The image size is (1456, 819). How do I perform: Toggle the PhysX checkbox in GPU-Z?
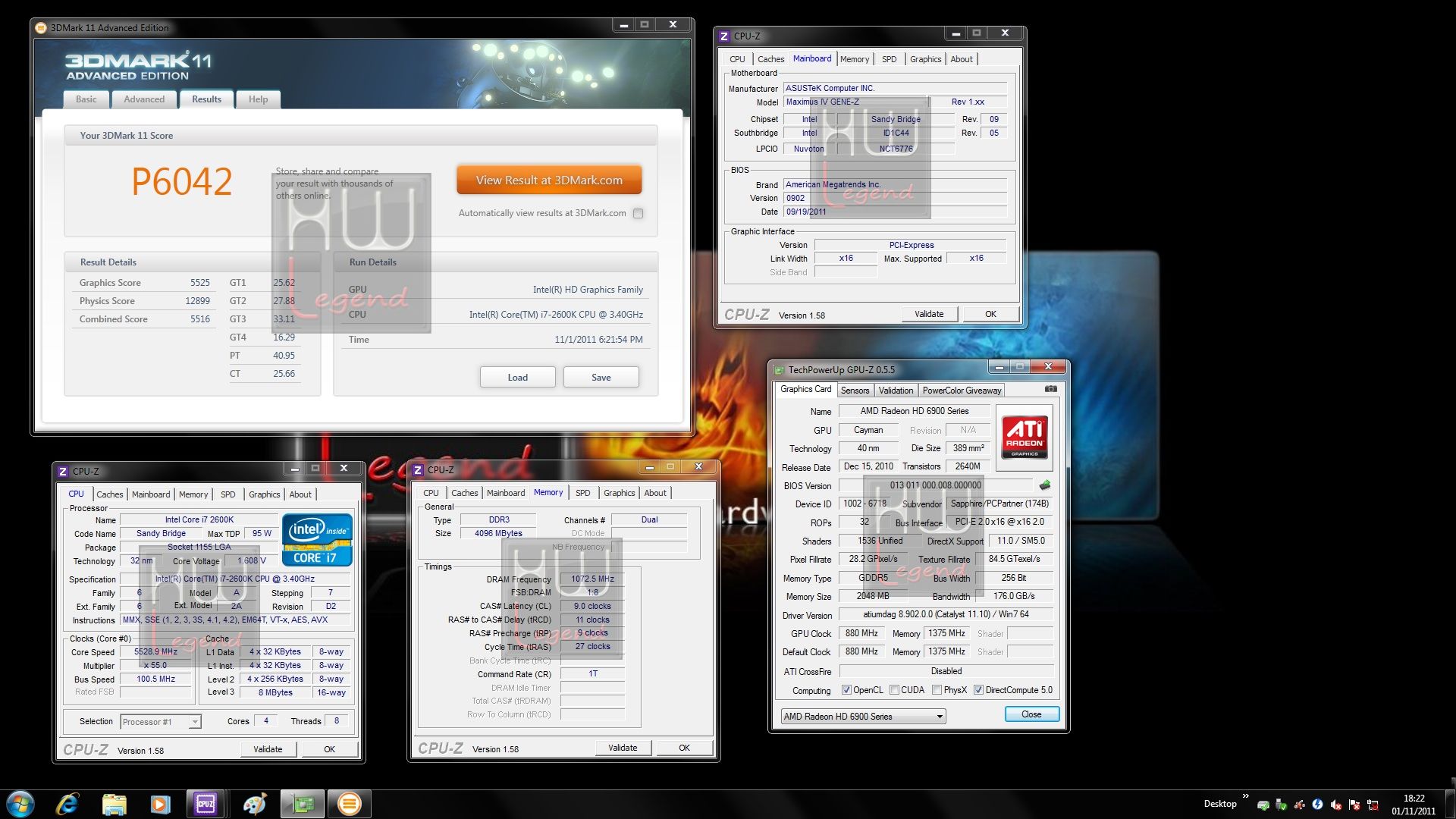[x=937, y=690]
